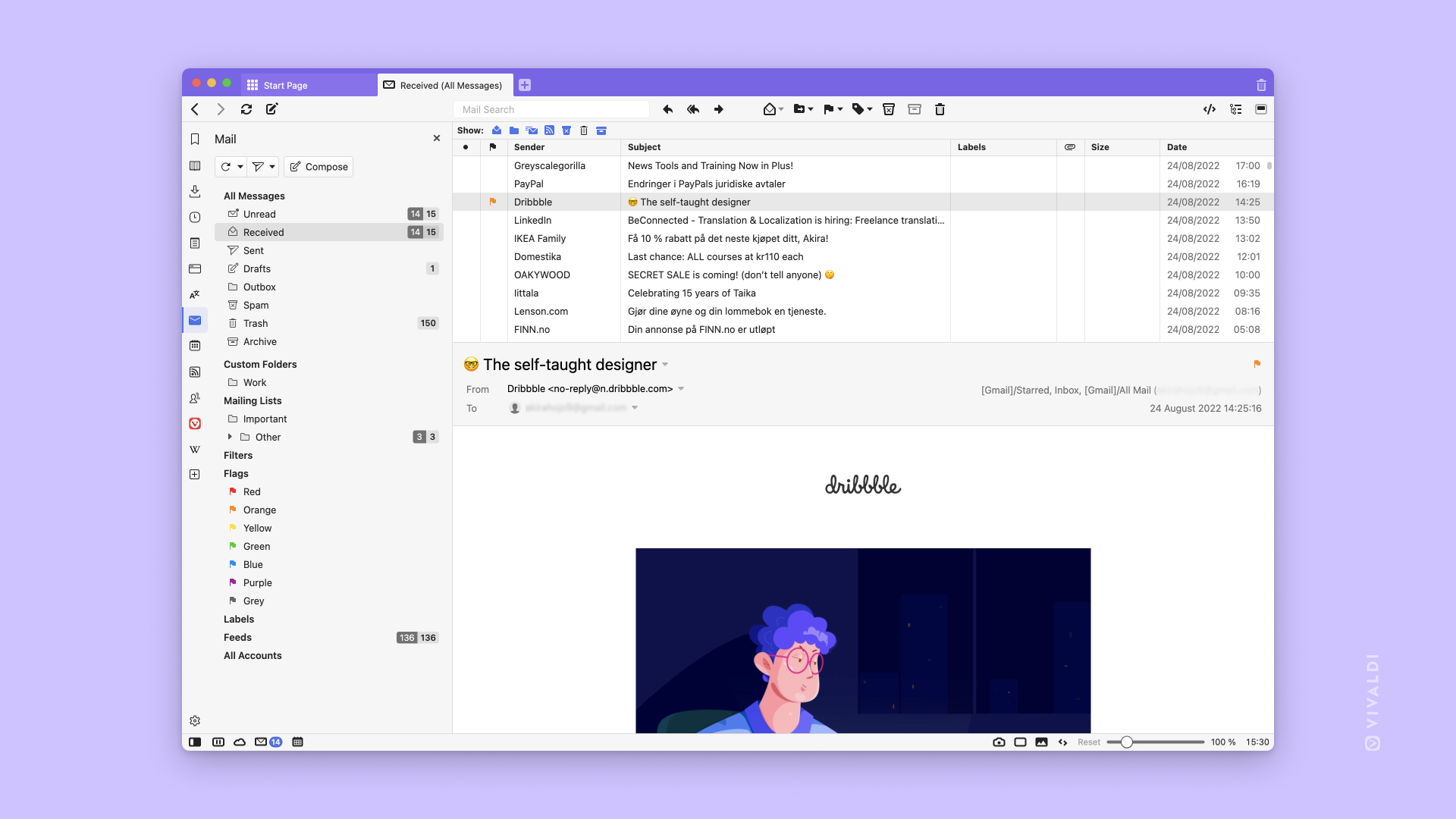This screenshot has height=819, width=1456.
Task: Open the Translate panel
Action: 195,294
